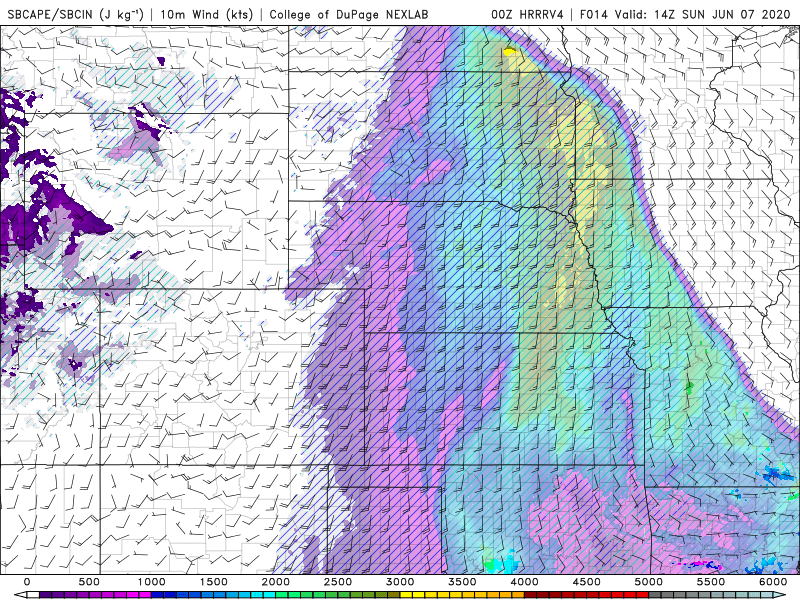The image size is (800, 600).
Task: Click the Valid: 14Z SUN JUN 07 2020 text
Action: click(703, 14)
